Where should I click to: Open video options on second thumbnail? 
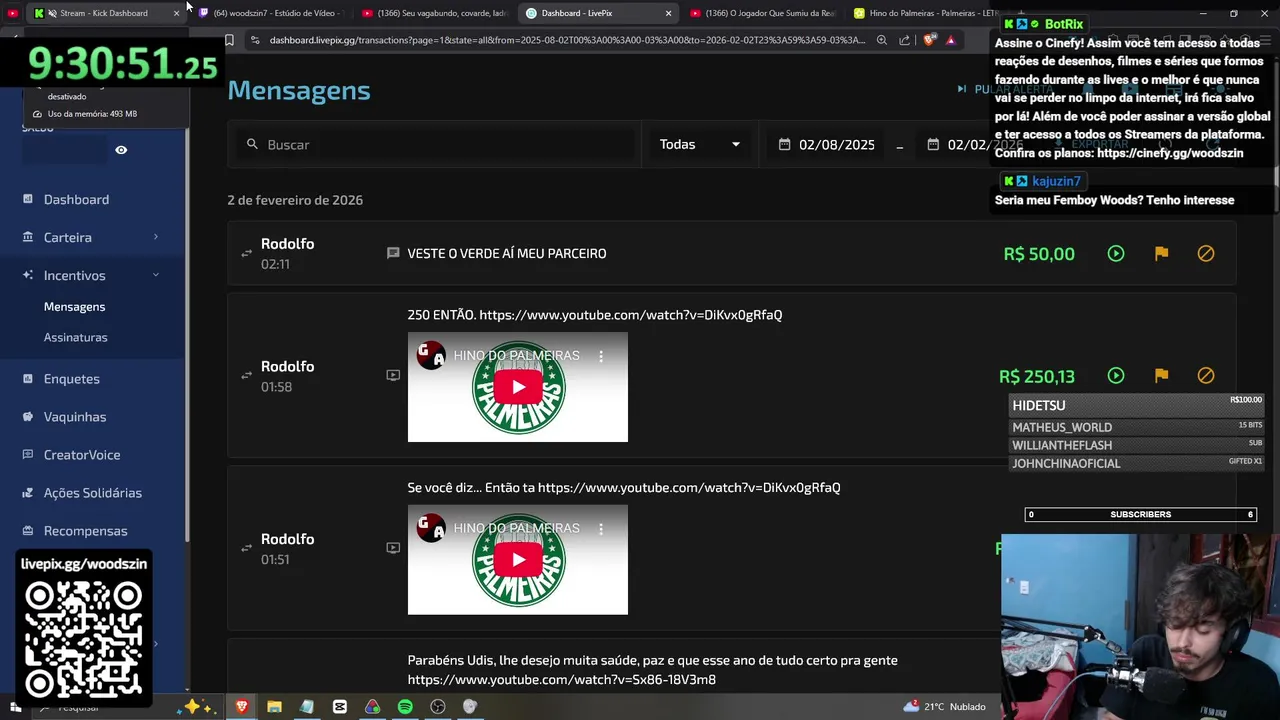(601, 529)
